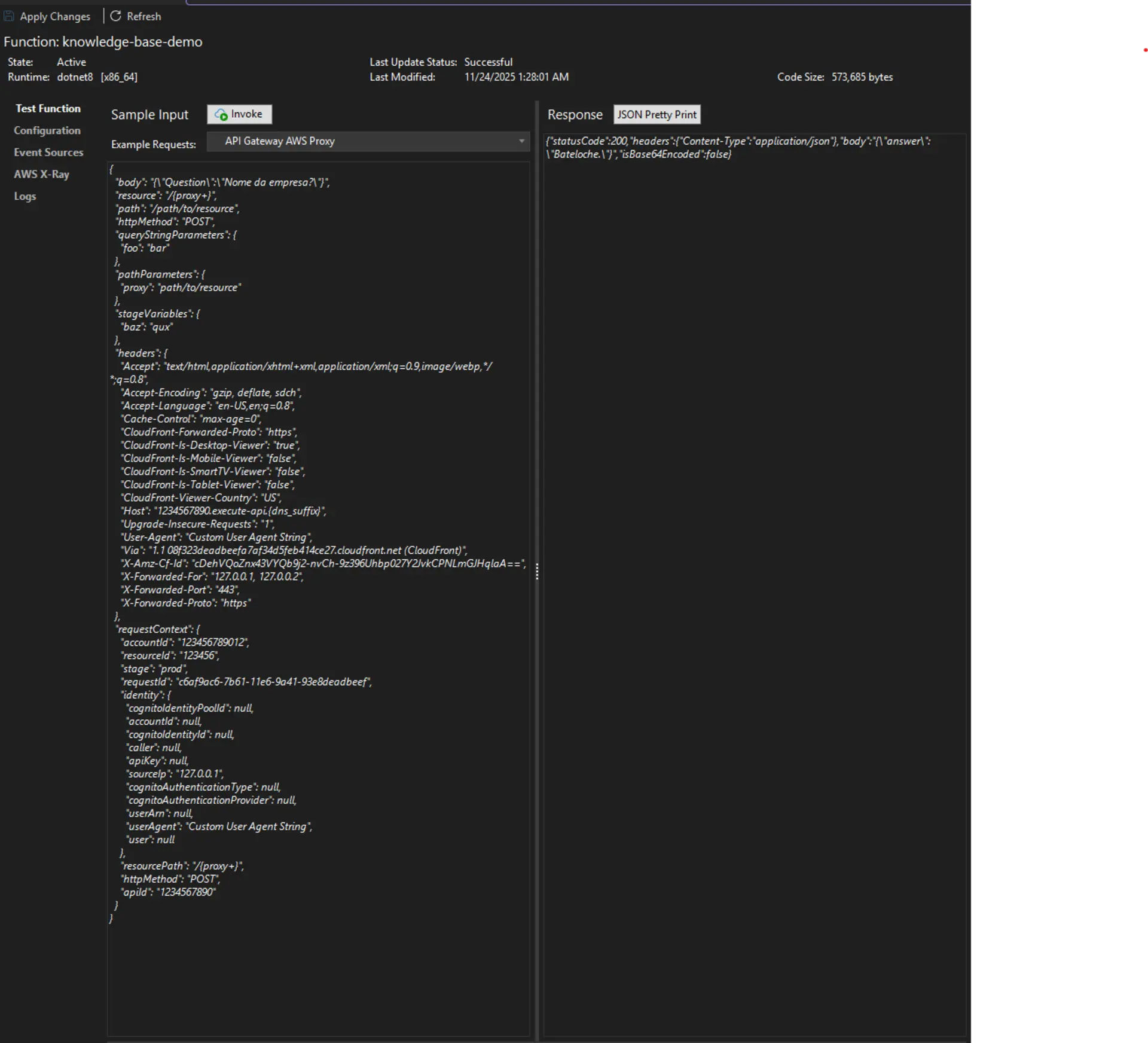
Task: Click the Refresh circular arrow icon
Action: click(x=115, y=16)
